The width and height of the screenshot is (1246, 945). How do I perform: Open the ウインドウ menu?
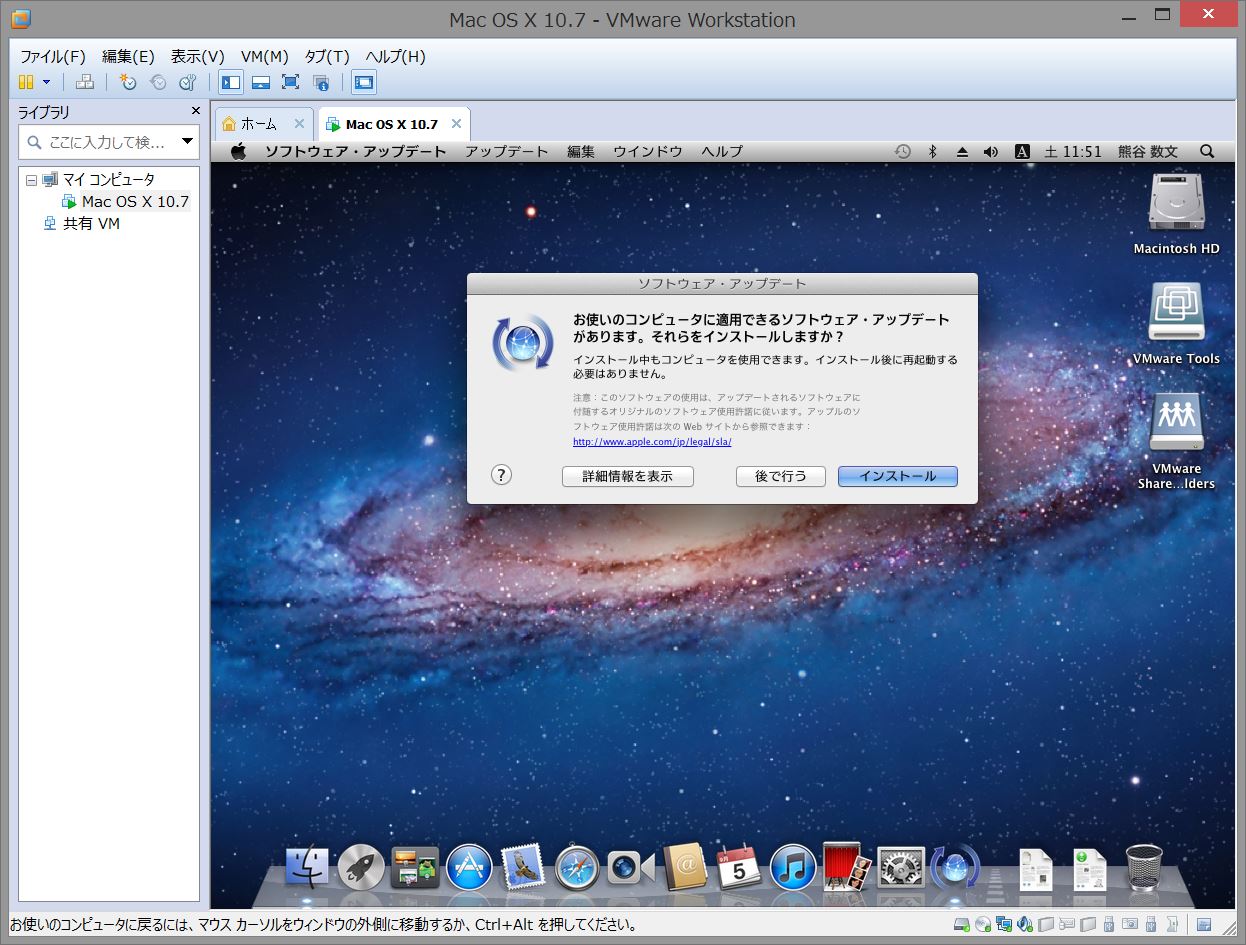tap(647, 151)
